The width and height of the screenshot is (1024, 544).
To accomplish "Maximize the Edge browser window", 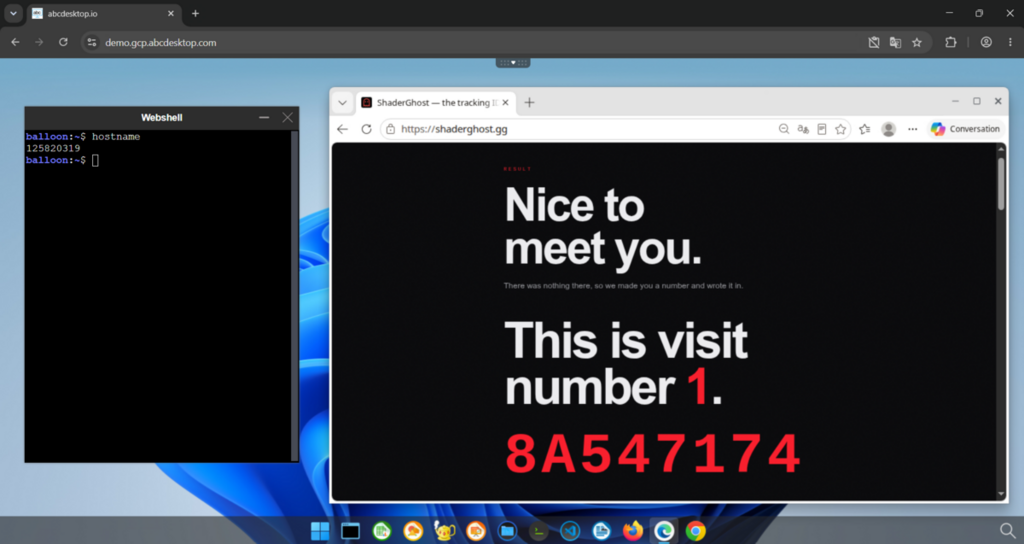I will point(976,101).
